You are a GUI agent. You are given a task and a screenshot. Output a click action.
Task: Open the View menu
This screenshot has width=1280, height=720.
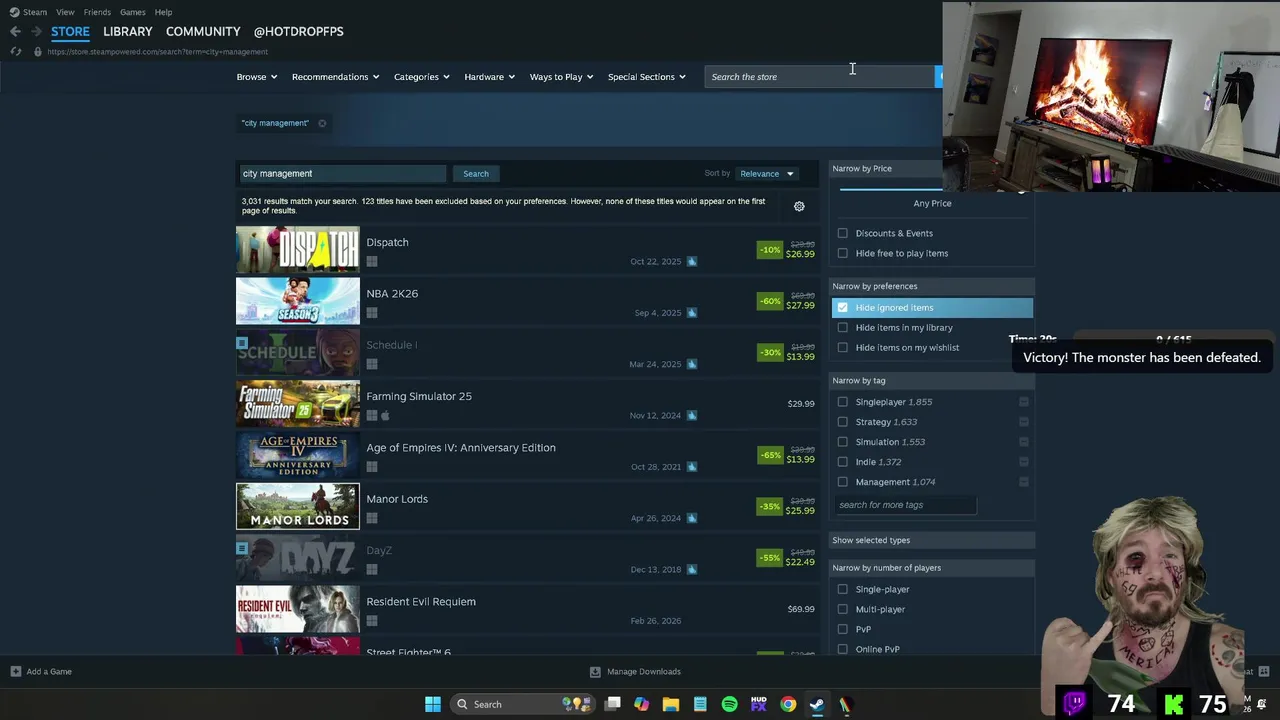[65, 12]
